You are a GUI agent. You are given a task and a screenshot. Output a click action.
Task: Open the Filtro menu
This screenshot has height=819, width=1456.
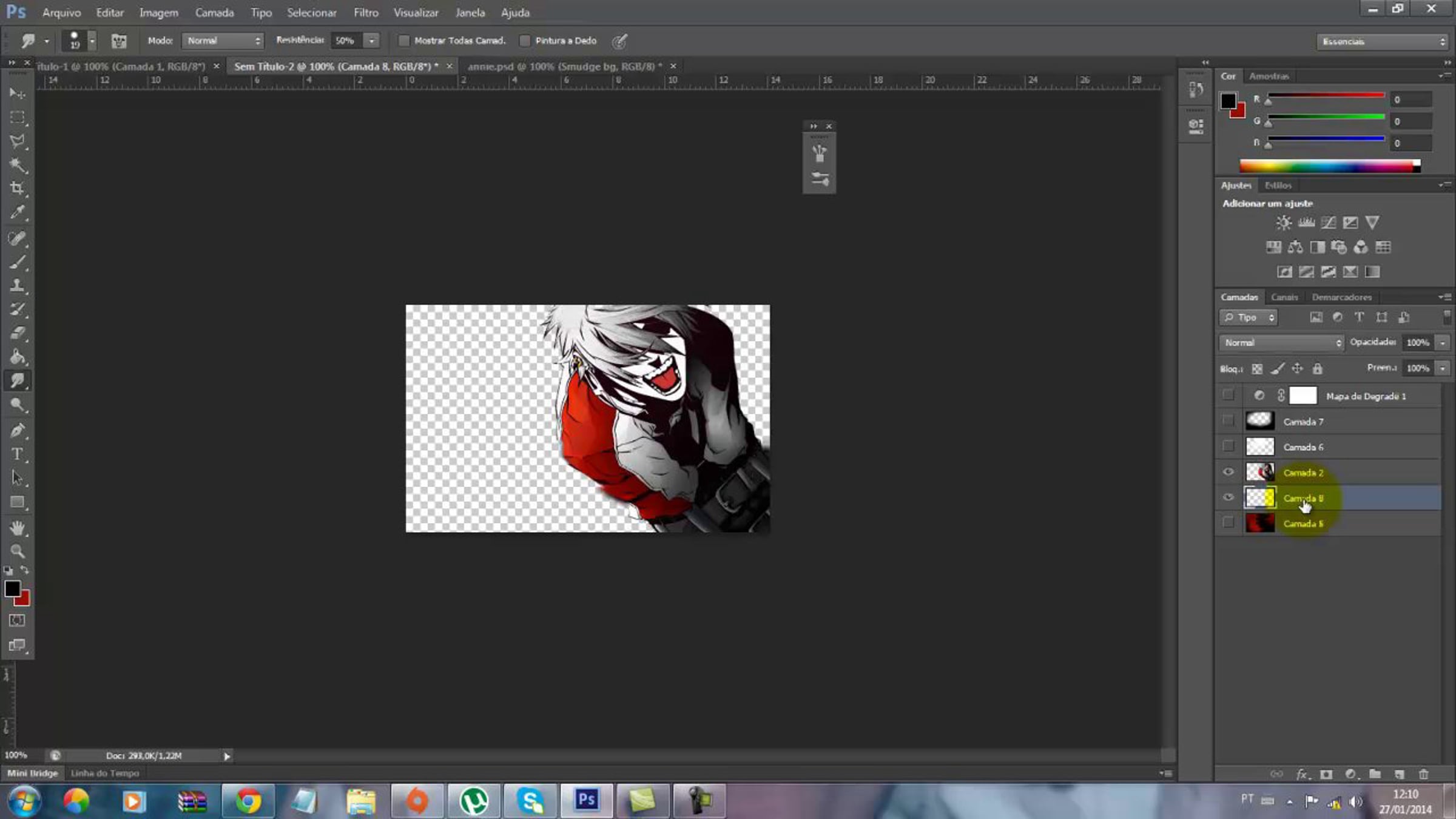tap(366, 12)
